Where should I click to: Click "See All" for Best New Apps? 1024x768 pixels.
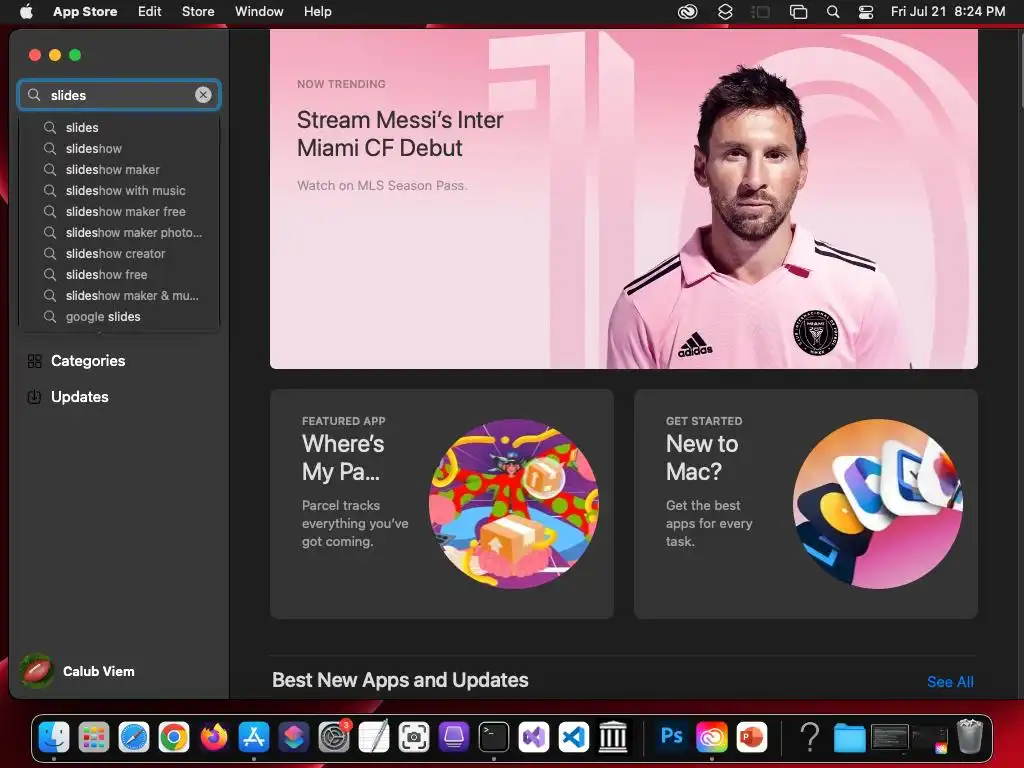950,682
